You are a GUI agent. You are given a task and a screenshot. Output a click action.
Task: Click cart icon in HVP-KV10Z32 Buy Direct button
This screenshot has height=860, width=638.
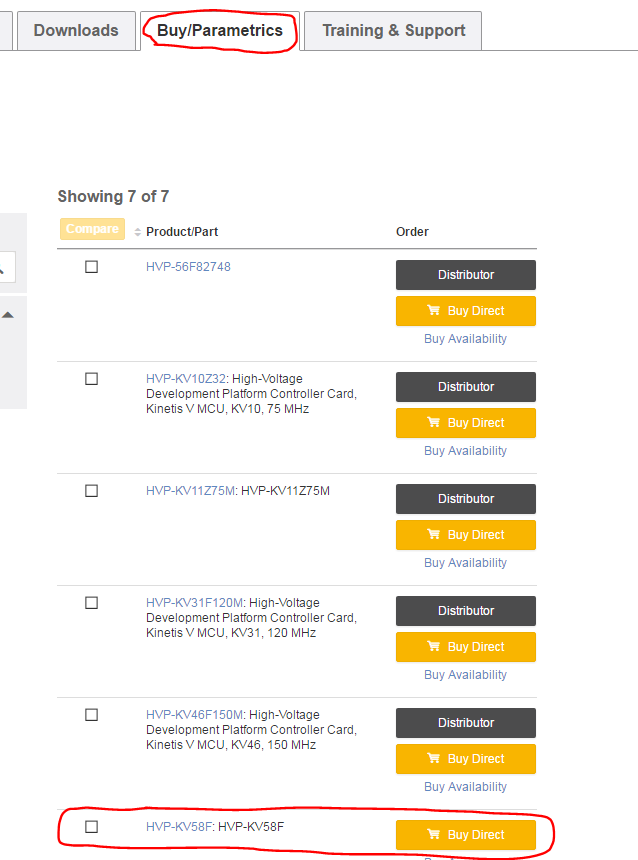[x=434, y=422]
